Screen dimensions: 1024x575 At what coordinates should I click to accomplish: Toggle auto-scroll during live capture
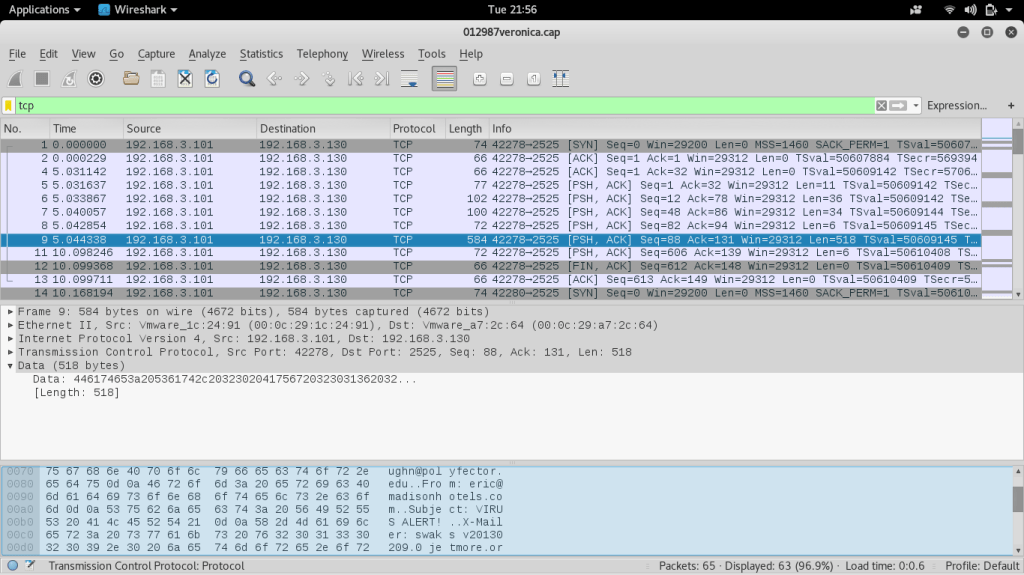409,79
